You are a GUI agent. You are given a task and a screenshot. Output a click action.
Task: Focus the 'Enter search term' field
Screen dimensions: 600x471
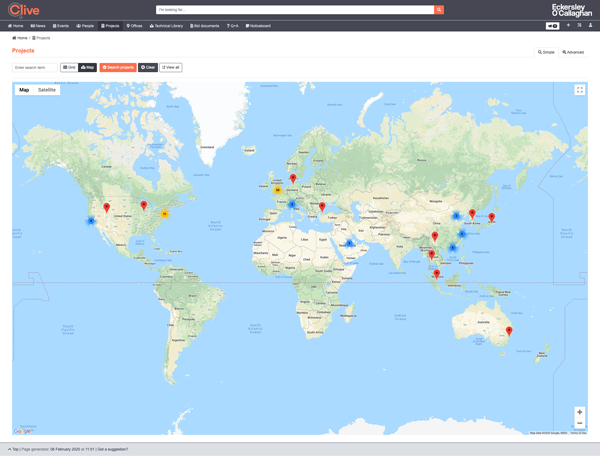35,67
